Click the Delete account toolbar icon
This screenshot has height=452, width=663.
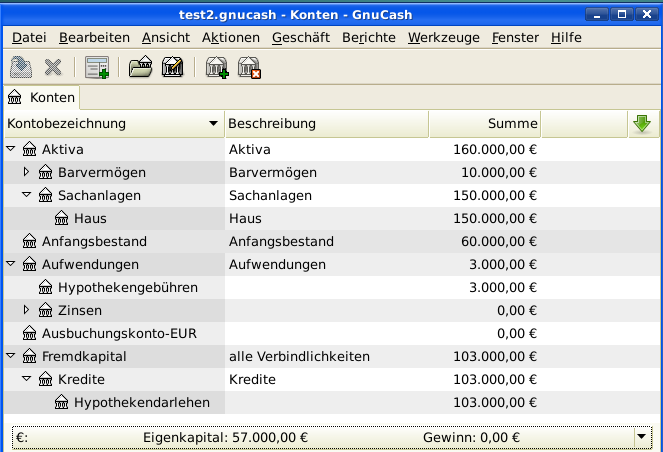point(249,68)
